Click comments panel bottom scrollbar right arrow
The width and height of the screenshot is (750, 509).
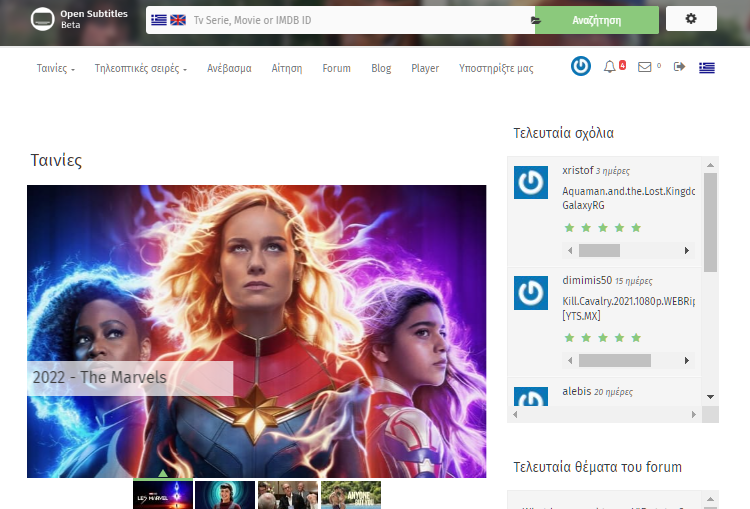pyautogui.click(x=694, y=414)
